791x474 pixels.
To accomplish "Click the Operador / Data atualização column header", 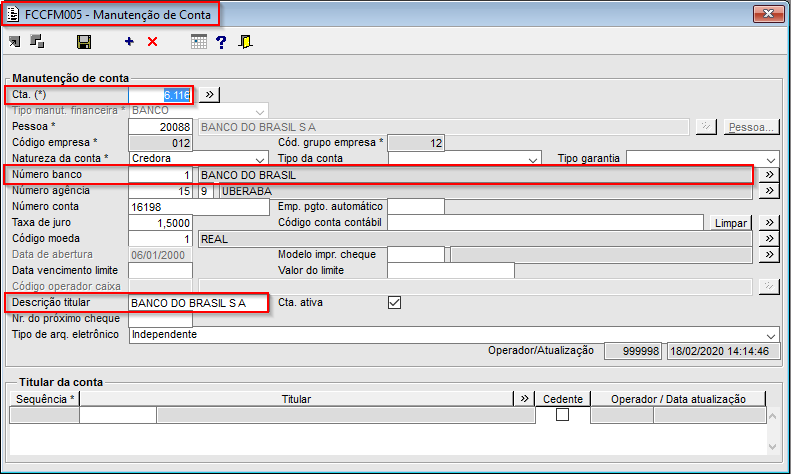I will (x=678, y=399).
